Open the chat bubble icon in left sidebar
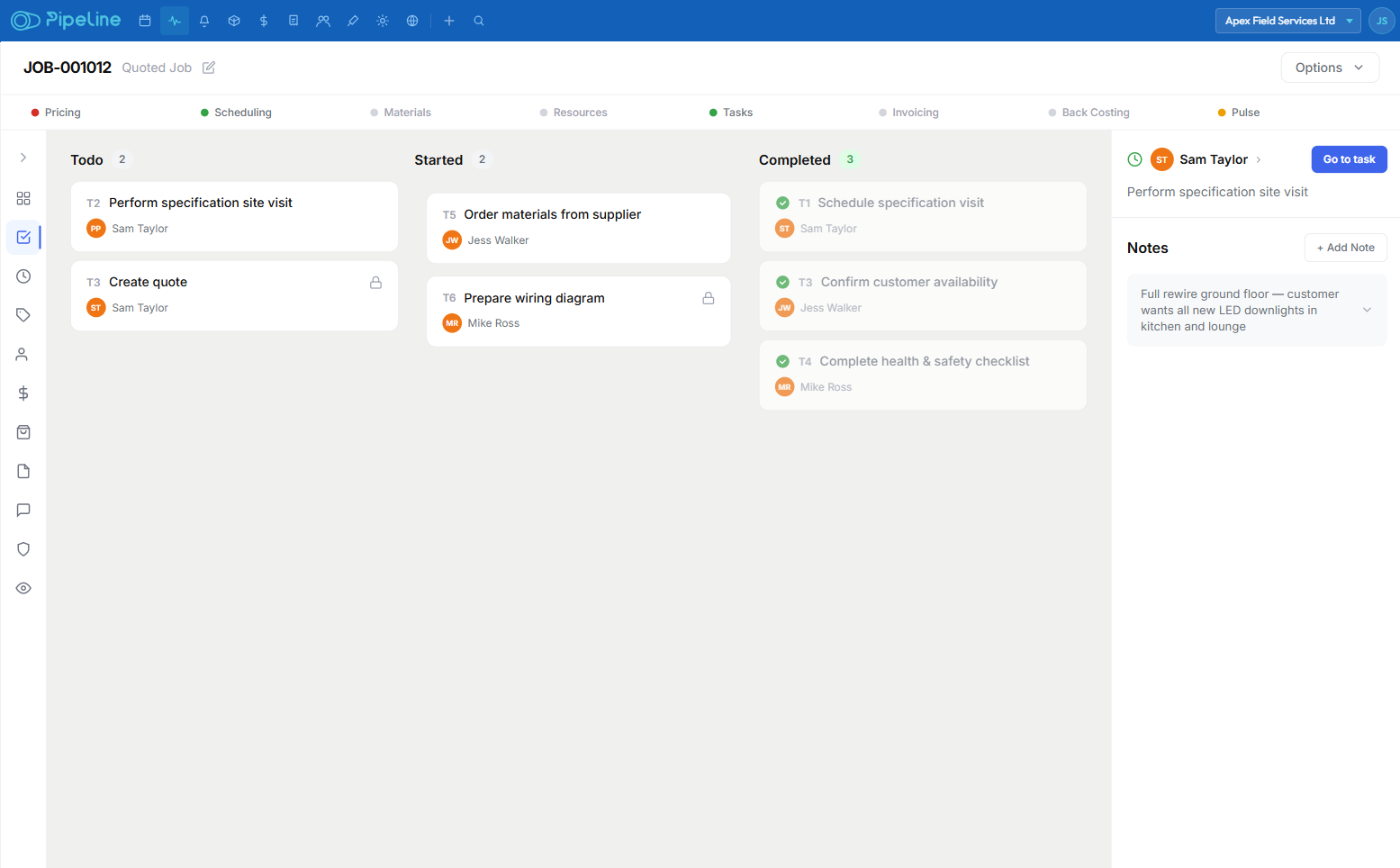Image resolution: width=1400 pixels, height=868 pixels. click(23, 510)
